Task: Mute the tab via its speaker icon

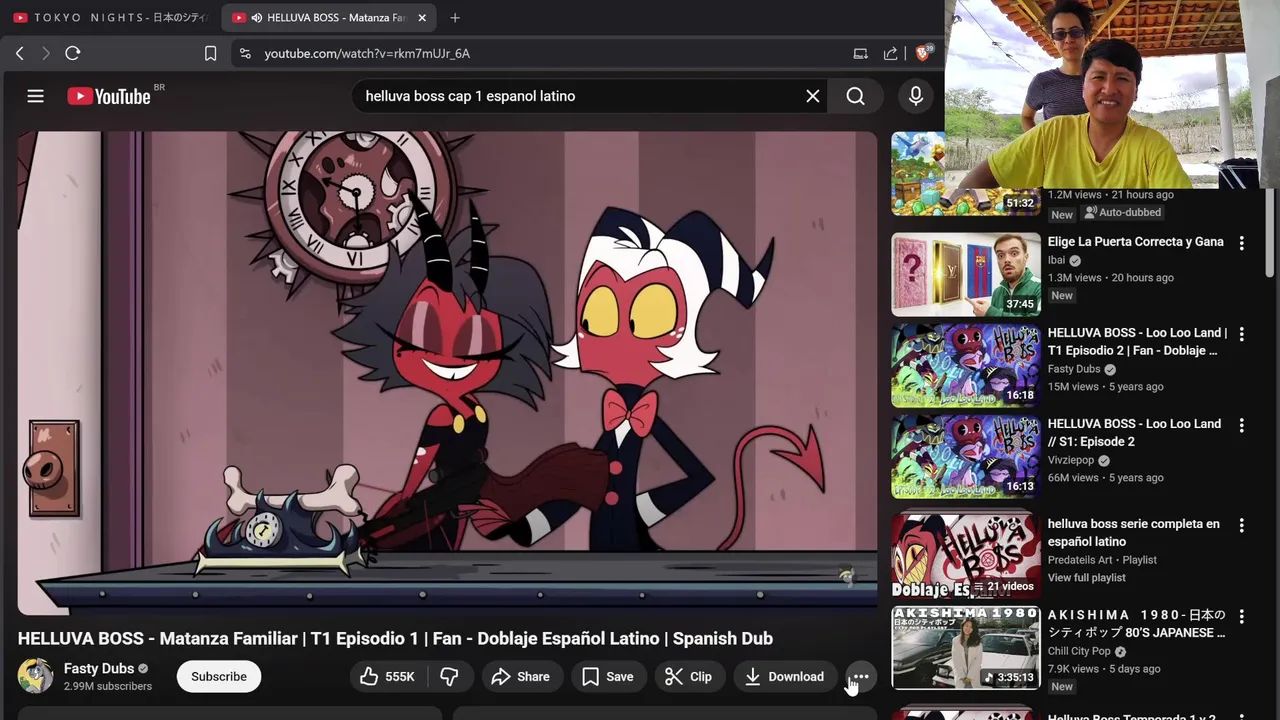Action: (x=257, y=18)
